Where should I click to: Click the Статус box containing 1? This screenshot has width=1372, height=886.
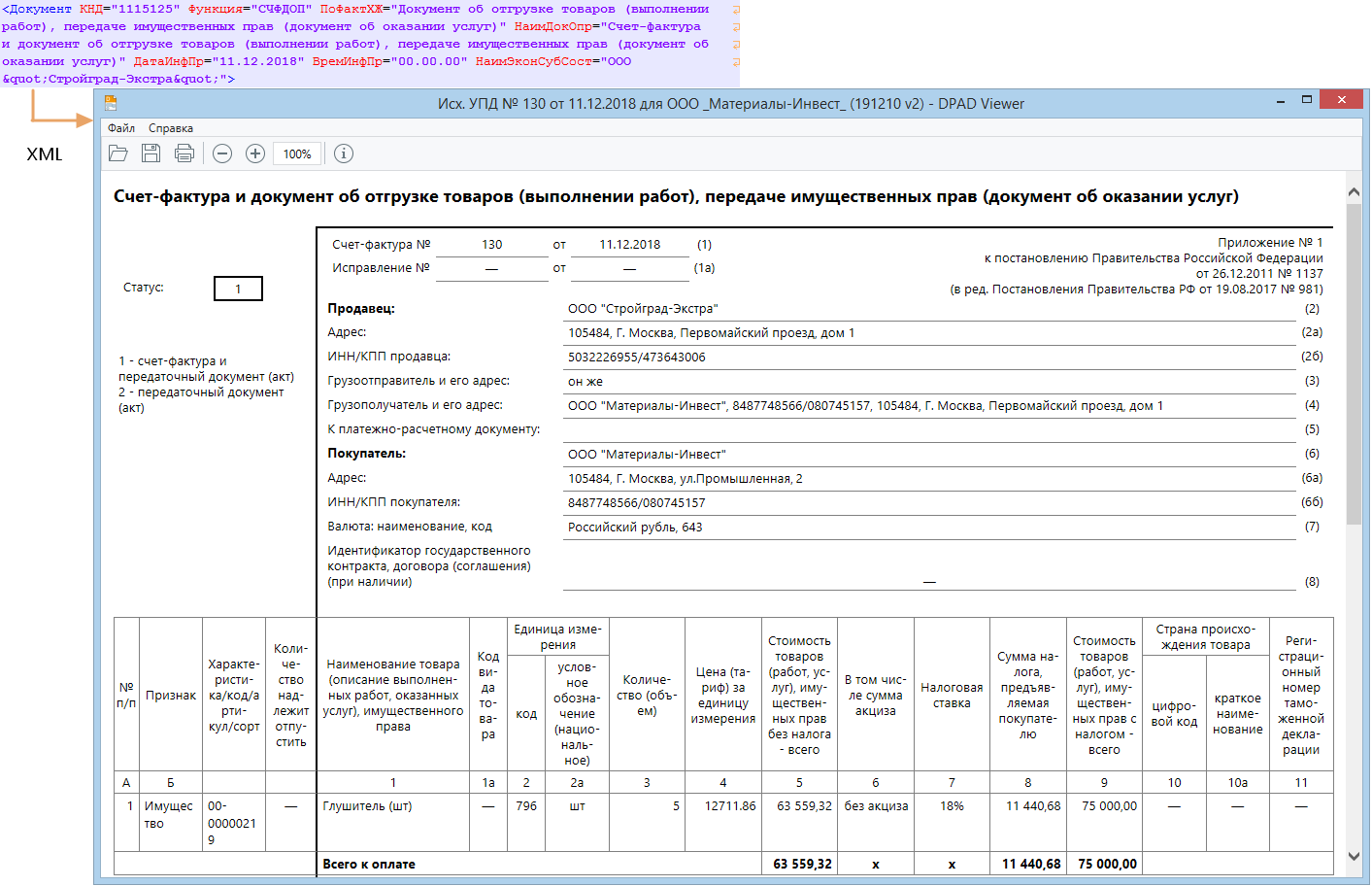(238, 289)
